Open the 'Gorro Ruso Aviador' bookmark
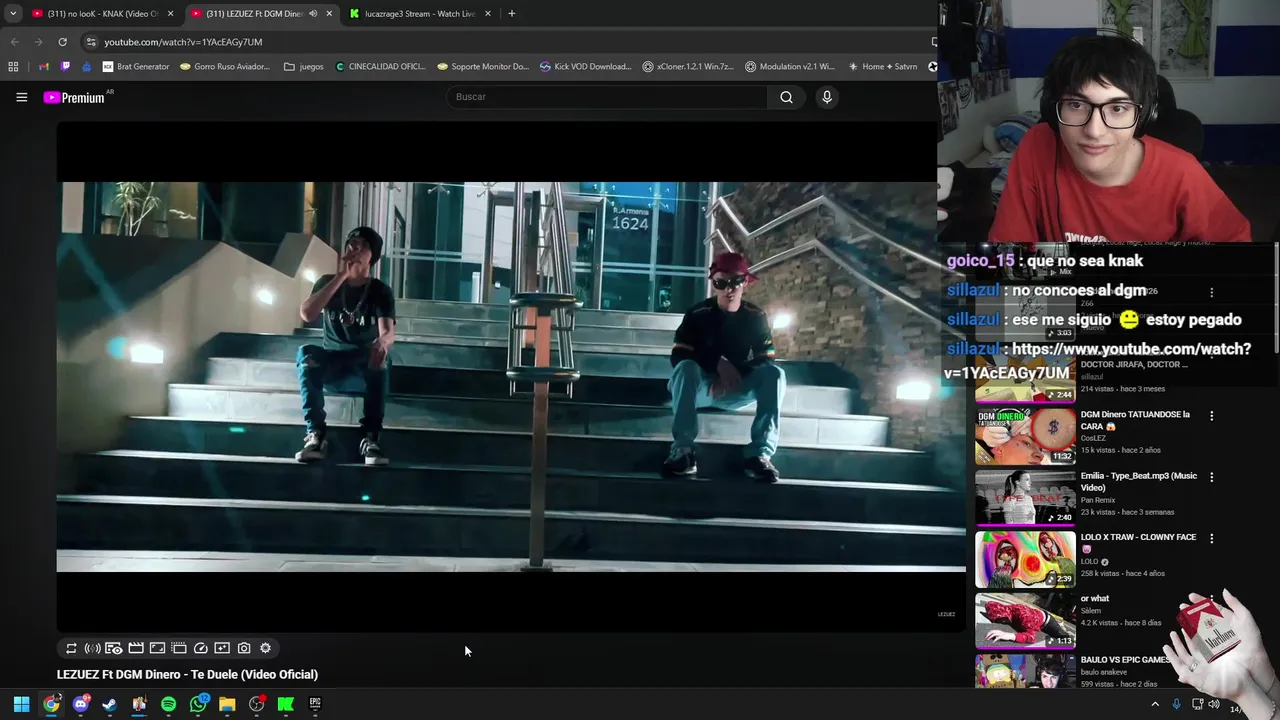 pos(225,67)
